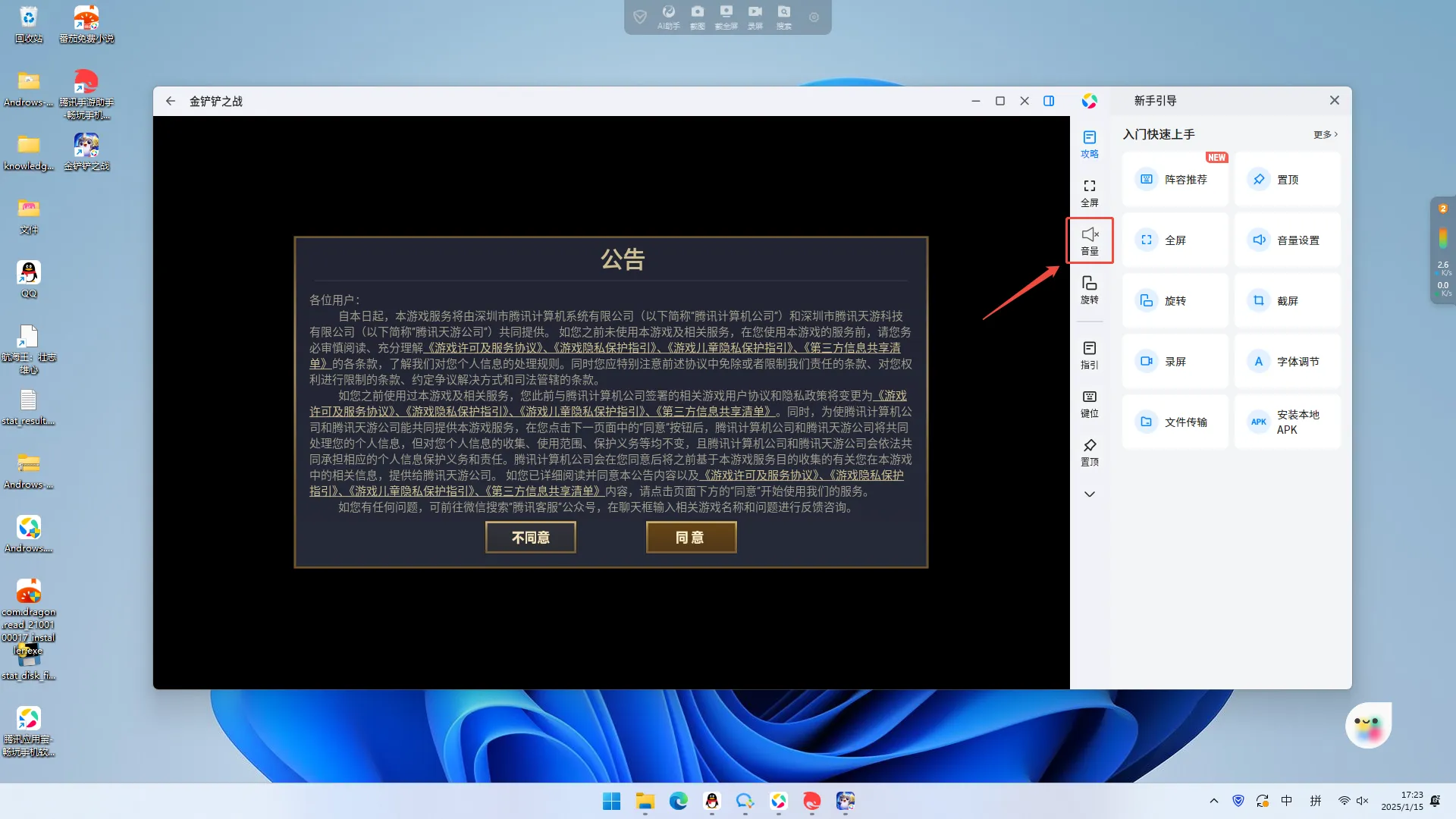The width and height of the screenshot is (1456, 819).
Task: Expand more sidebar tools with the down chevron
Action: [x=1089, y=494]
